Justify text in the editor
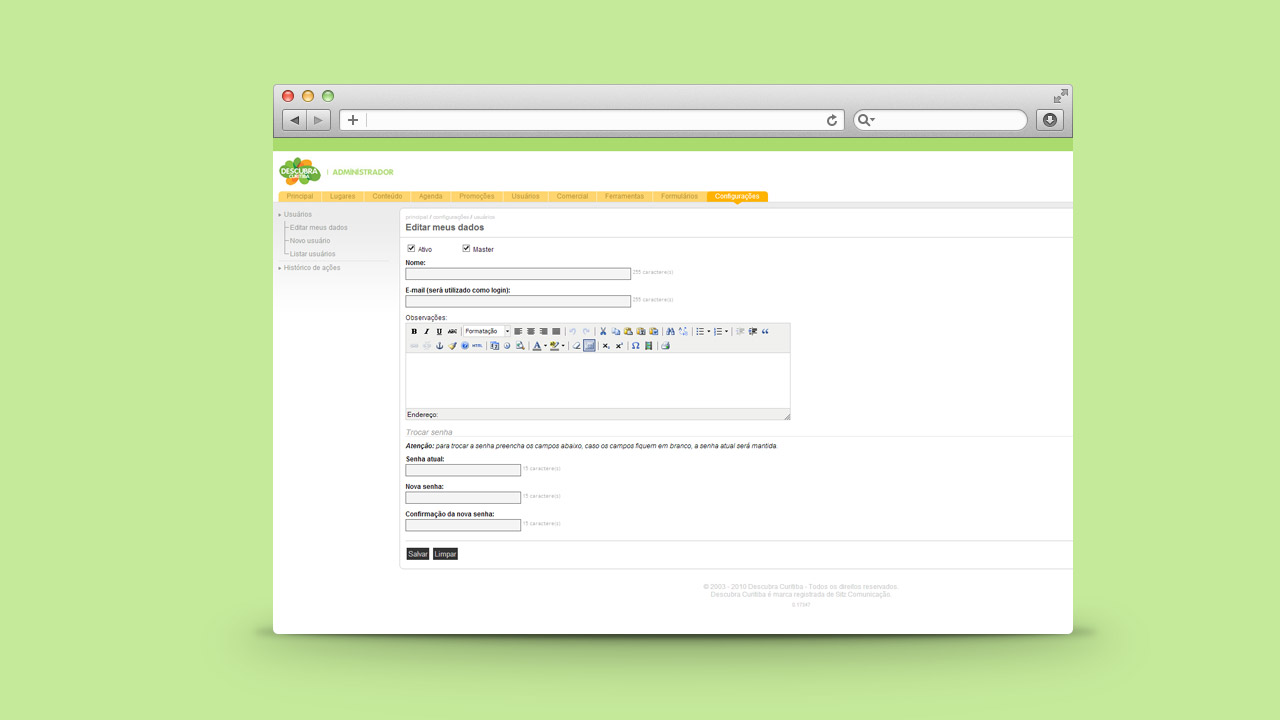The width and height of the screenshot is (1280, 720). click(556, 331)
